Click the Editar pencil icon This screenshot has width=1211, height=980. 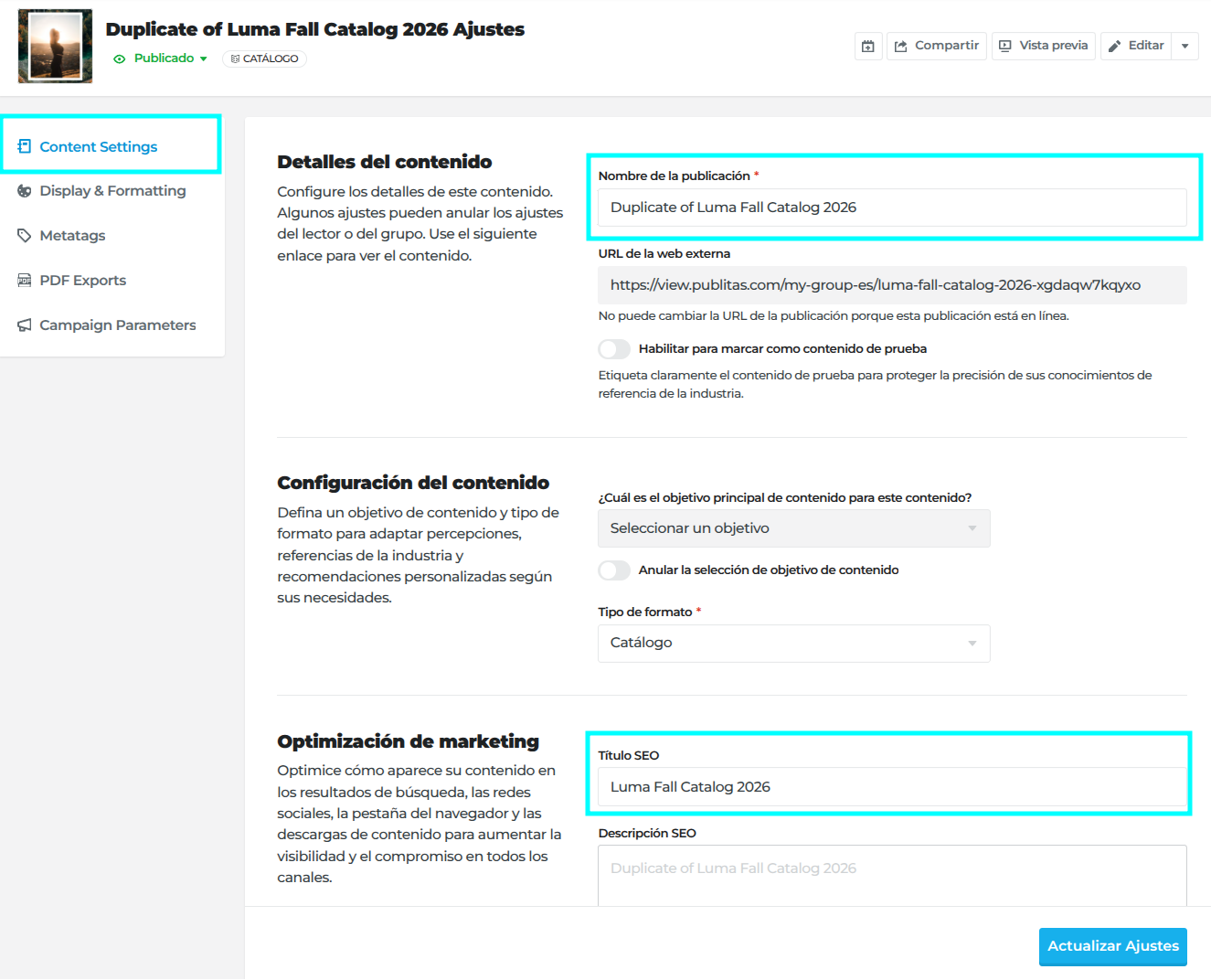click(1114, 46)
